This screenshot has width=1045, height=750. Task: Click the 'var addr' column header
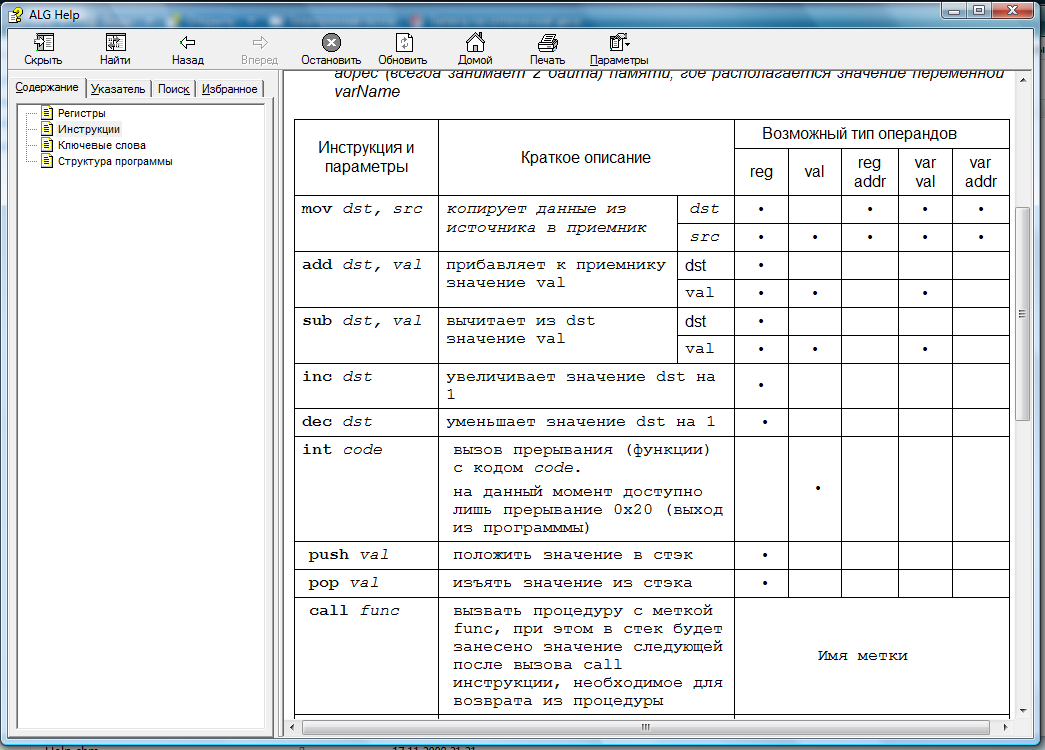tap(980, 172)
